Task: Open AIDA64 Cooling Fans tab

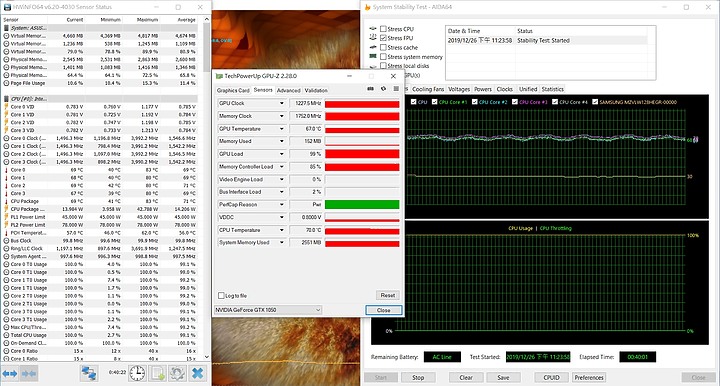Action: [x=428, y=89]
